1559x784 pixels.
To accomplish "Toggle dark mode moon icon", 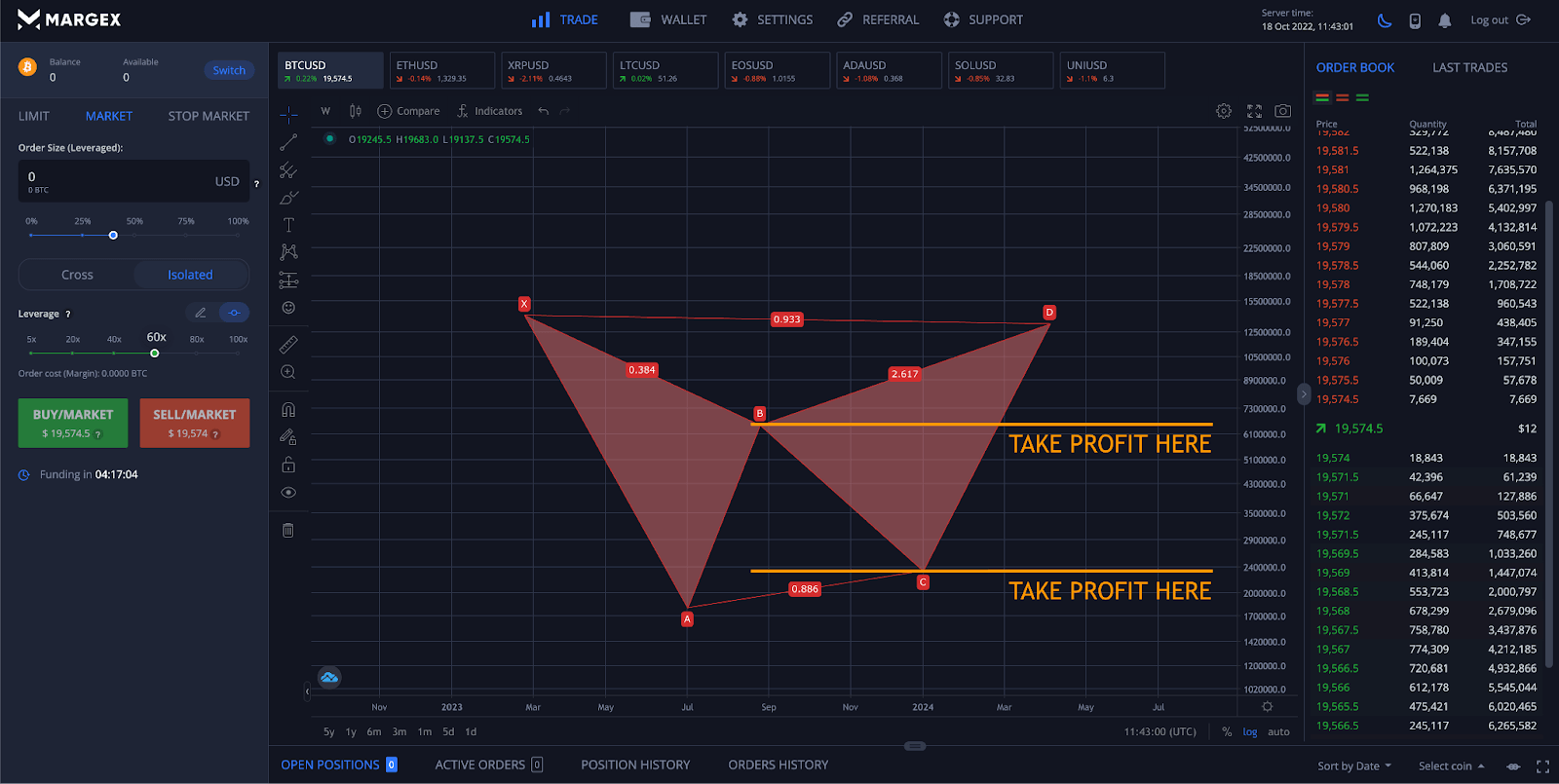I will pos(1385,20).
